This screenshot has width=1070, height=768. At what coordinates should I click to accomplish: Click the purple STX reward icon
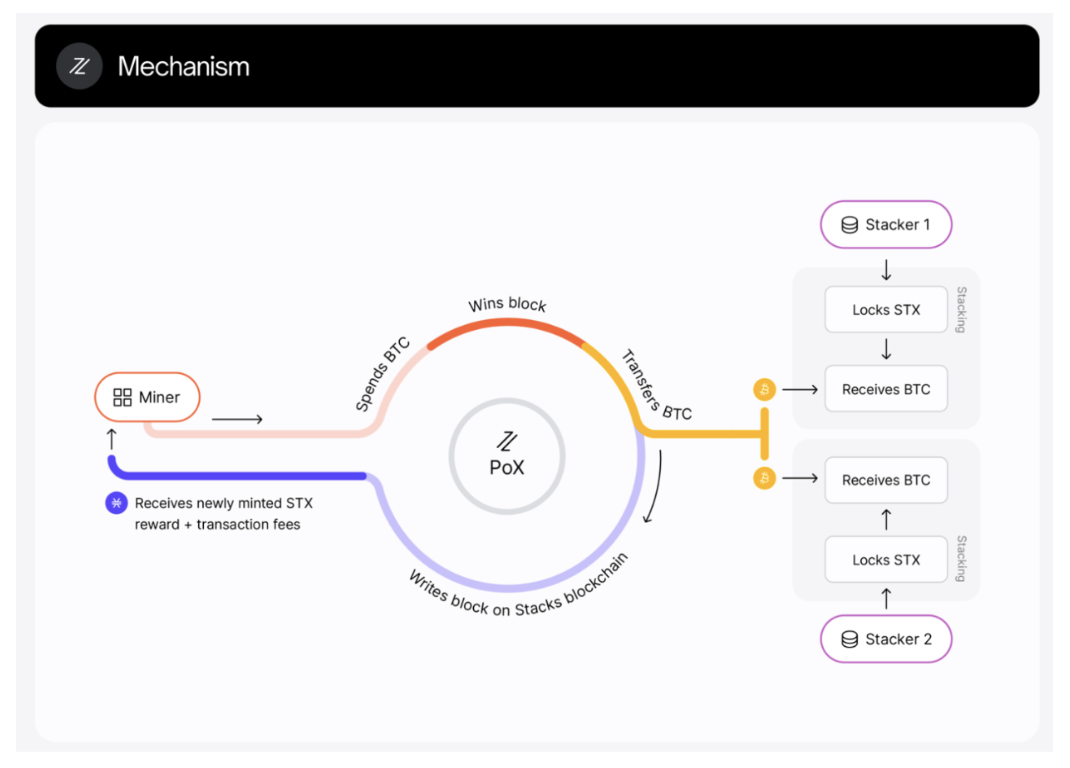[116, 503]
